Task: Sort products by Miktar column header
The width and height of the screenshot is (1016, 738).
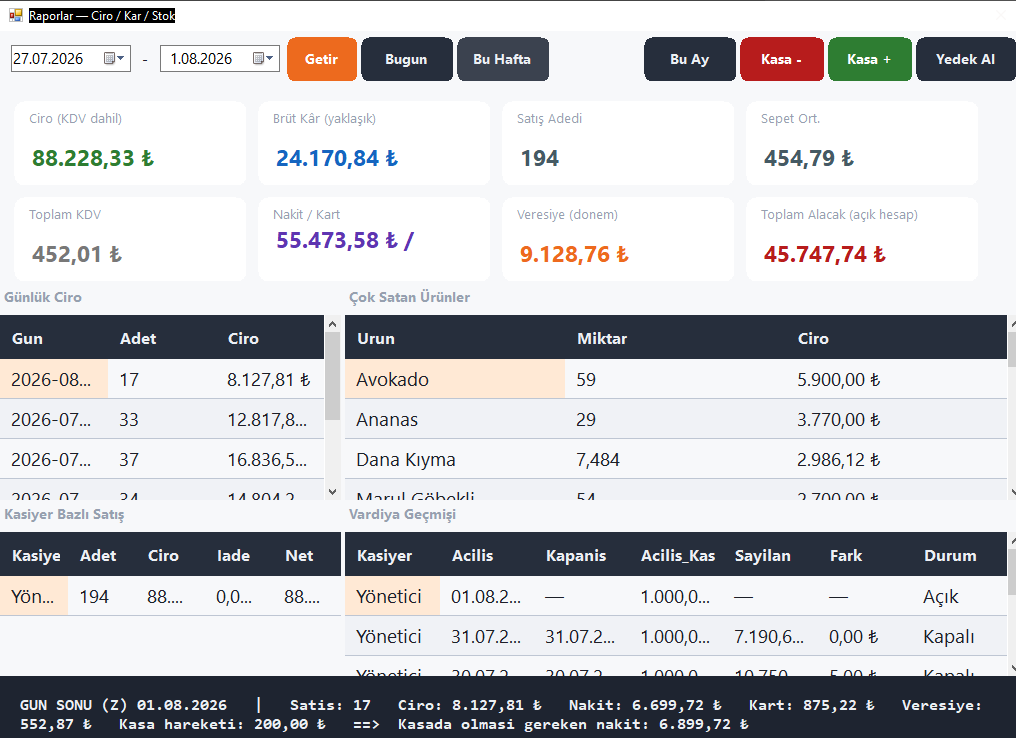Action: [602, 338]
